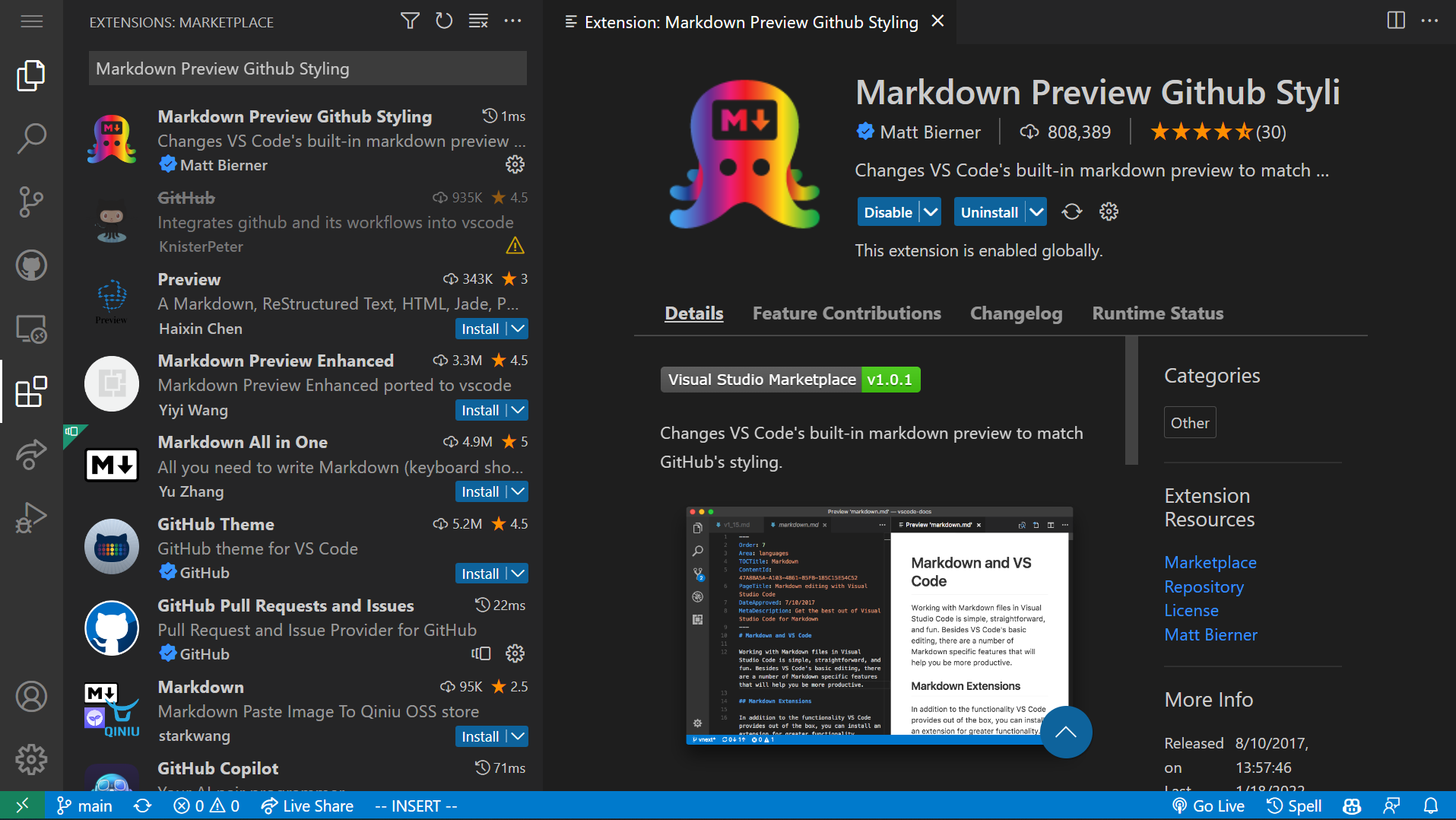
Task: Install the Markdown All in One extension
Action: (481, 491)
